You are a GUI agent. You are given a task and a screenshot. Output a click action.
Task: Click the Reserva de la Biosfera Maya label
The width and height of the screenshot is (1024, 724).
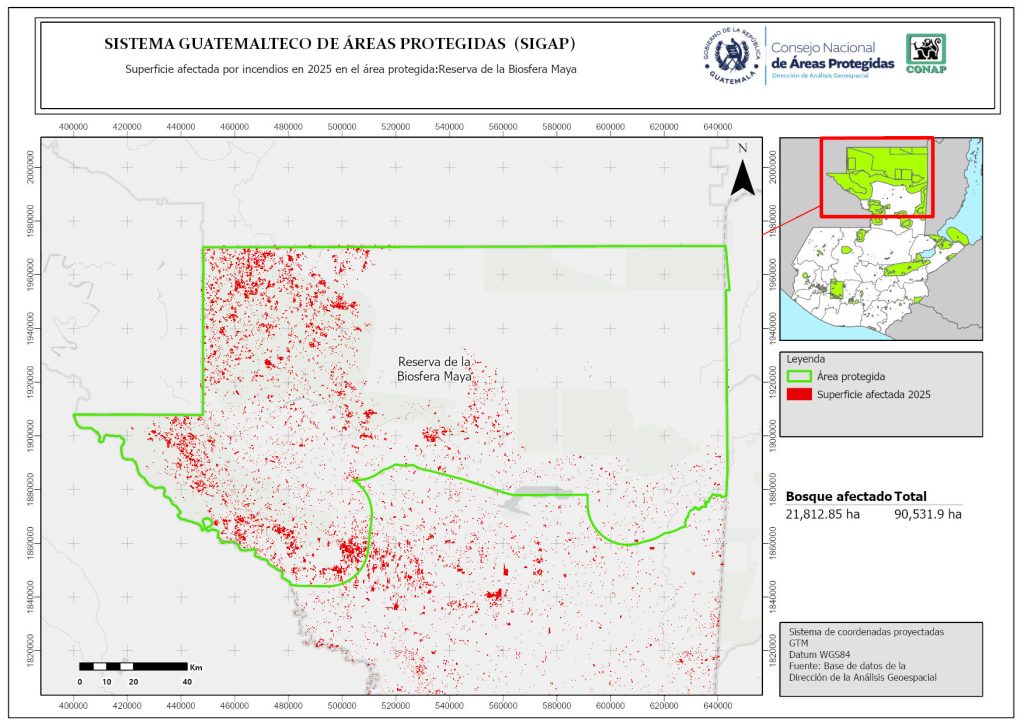434,369
